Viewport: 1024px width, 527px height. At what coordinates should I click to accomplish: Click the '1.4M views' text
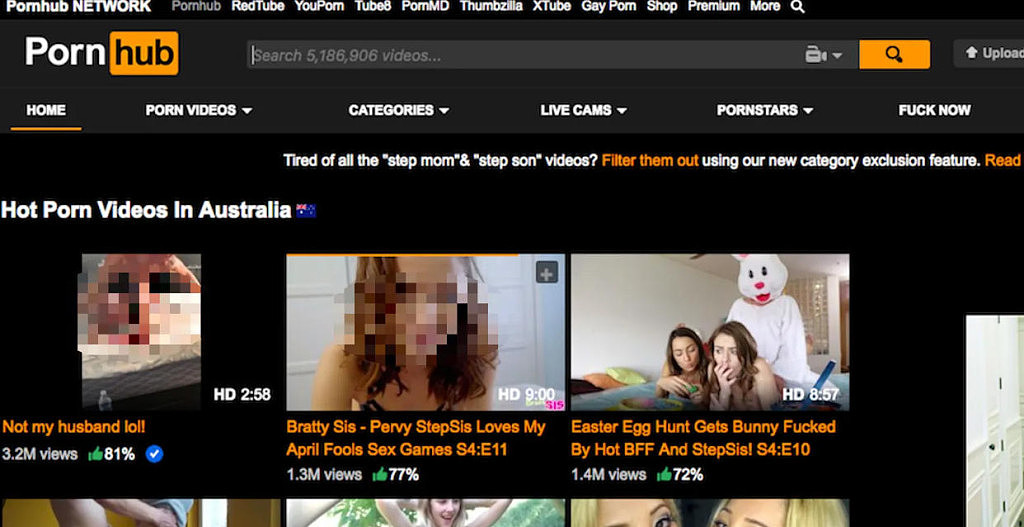point(609,475)
